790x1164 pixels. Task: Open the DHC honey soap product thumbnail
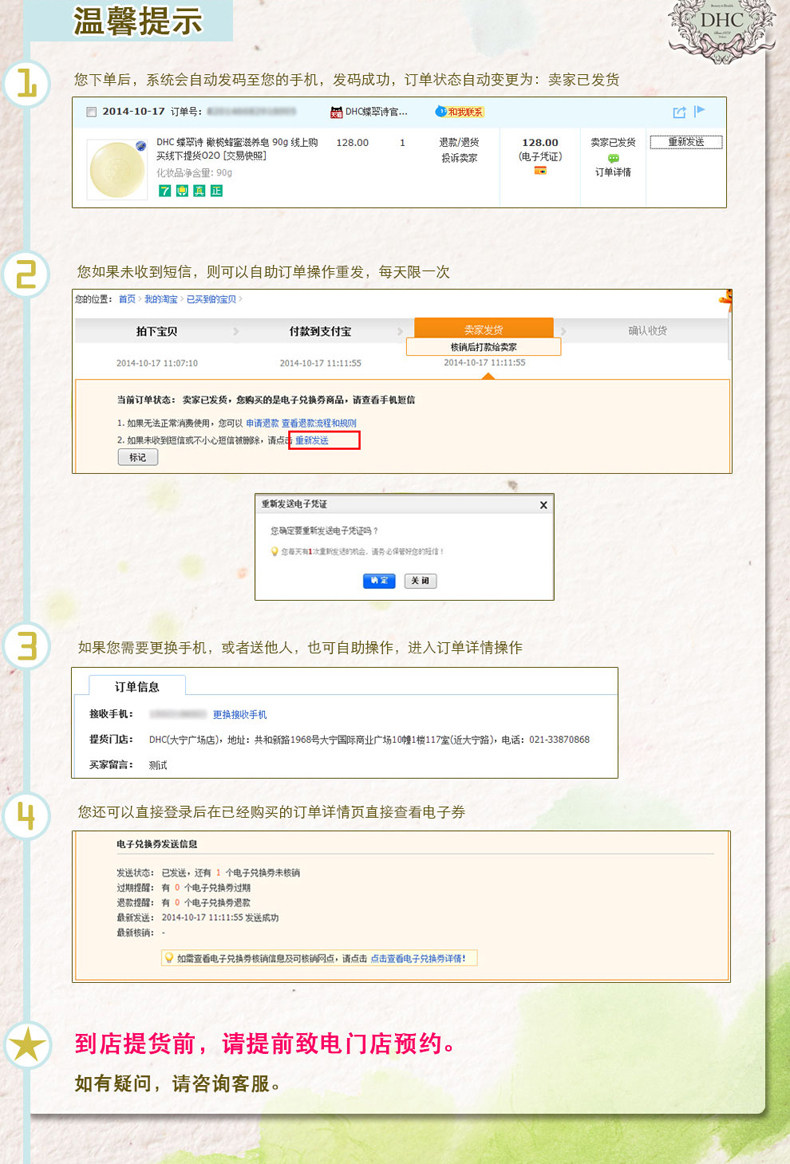tap(117, 169)
